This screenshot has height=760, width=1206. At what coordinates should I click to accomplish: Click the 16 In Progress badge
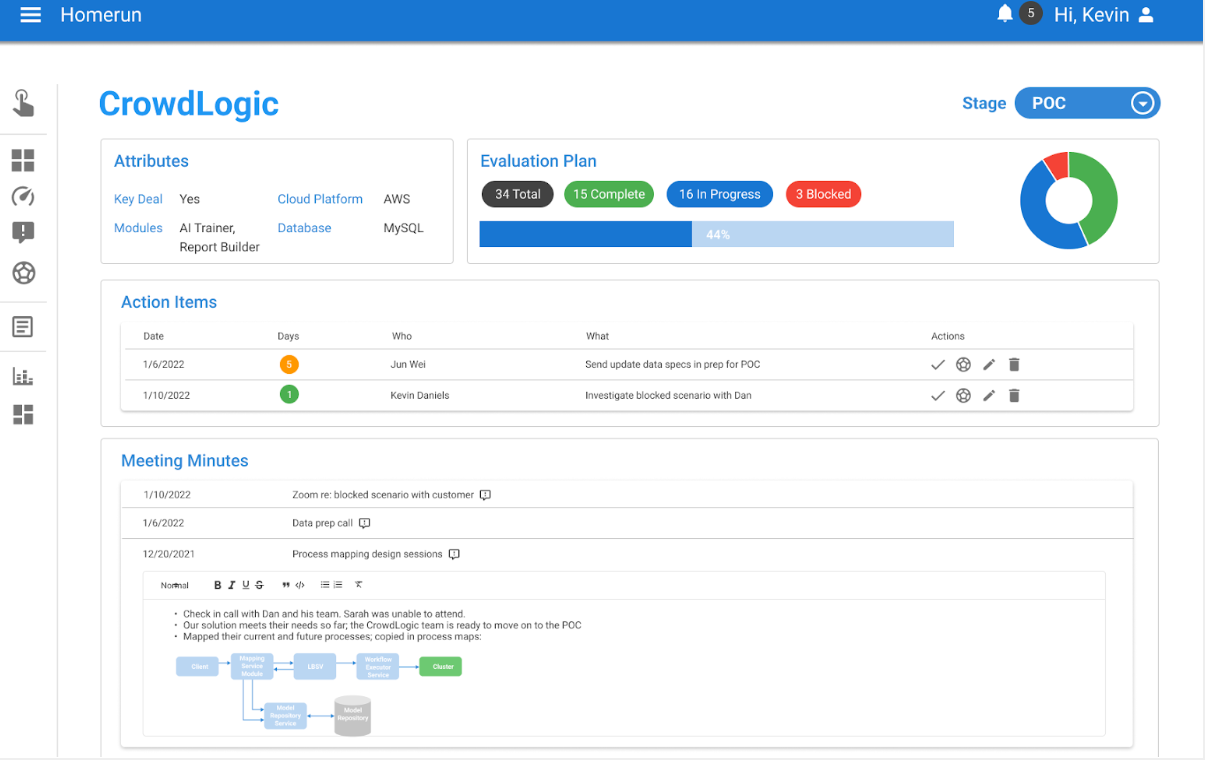[x=720, y=194]
